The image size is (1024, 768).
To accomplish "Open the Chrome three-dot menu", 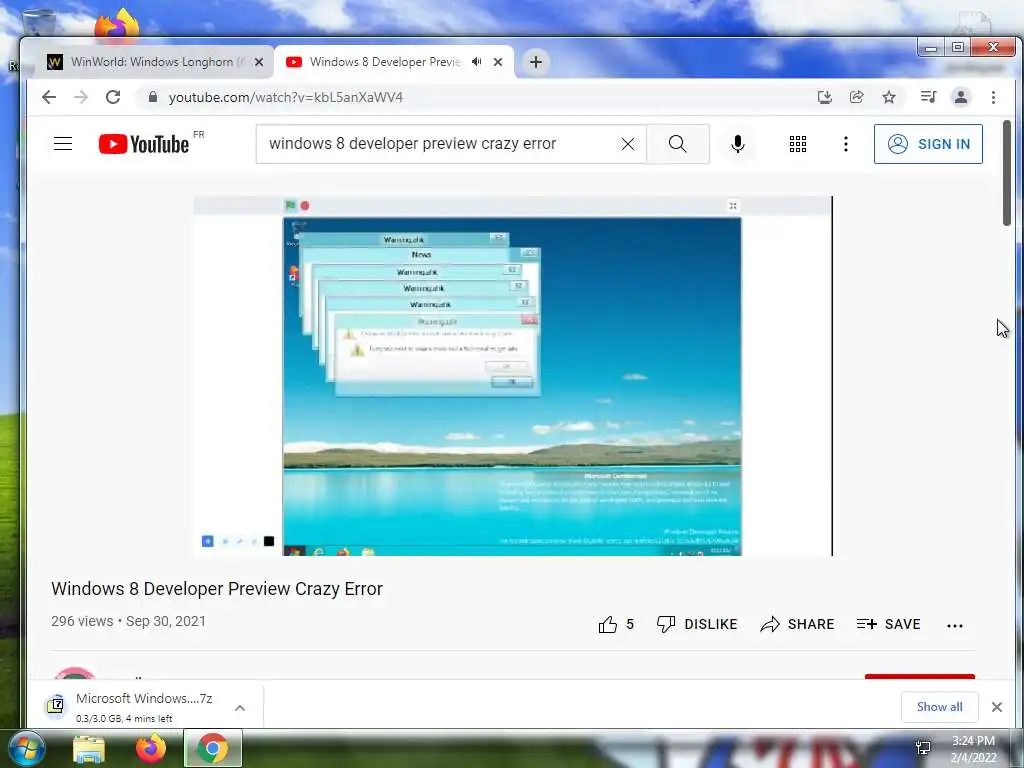I will coord(993,97).
